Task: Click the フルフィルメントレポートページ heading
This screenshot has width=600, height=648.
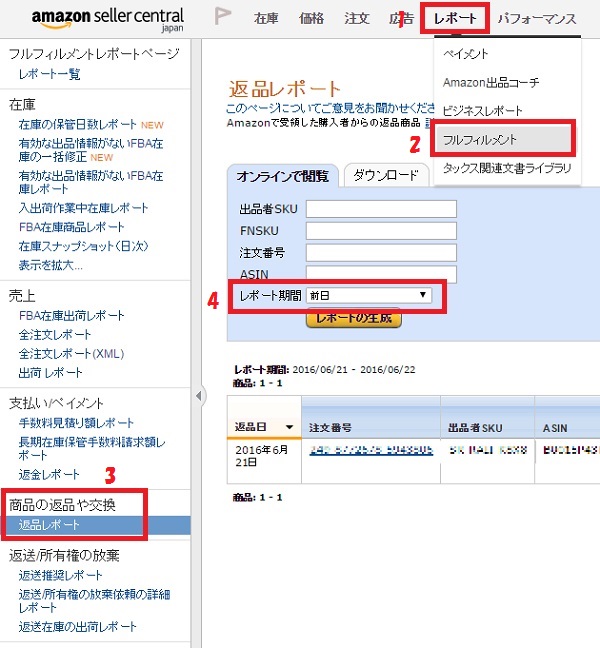Action: pyautogui.click(x=94, y=54)
